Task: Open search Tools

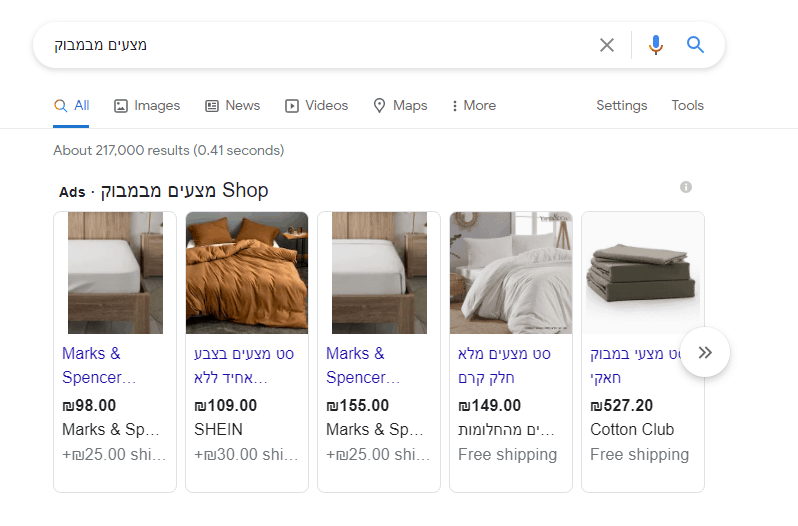Action: pos(687,105)
